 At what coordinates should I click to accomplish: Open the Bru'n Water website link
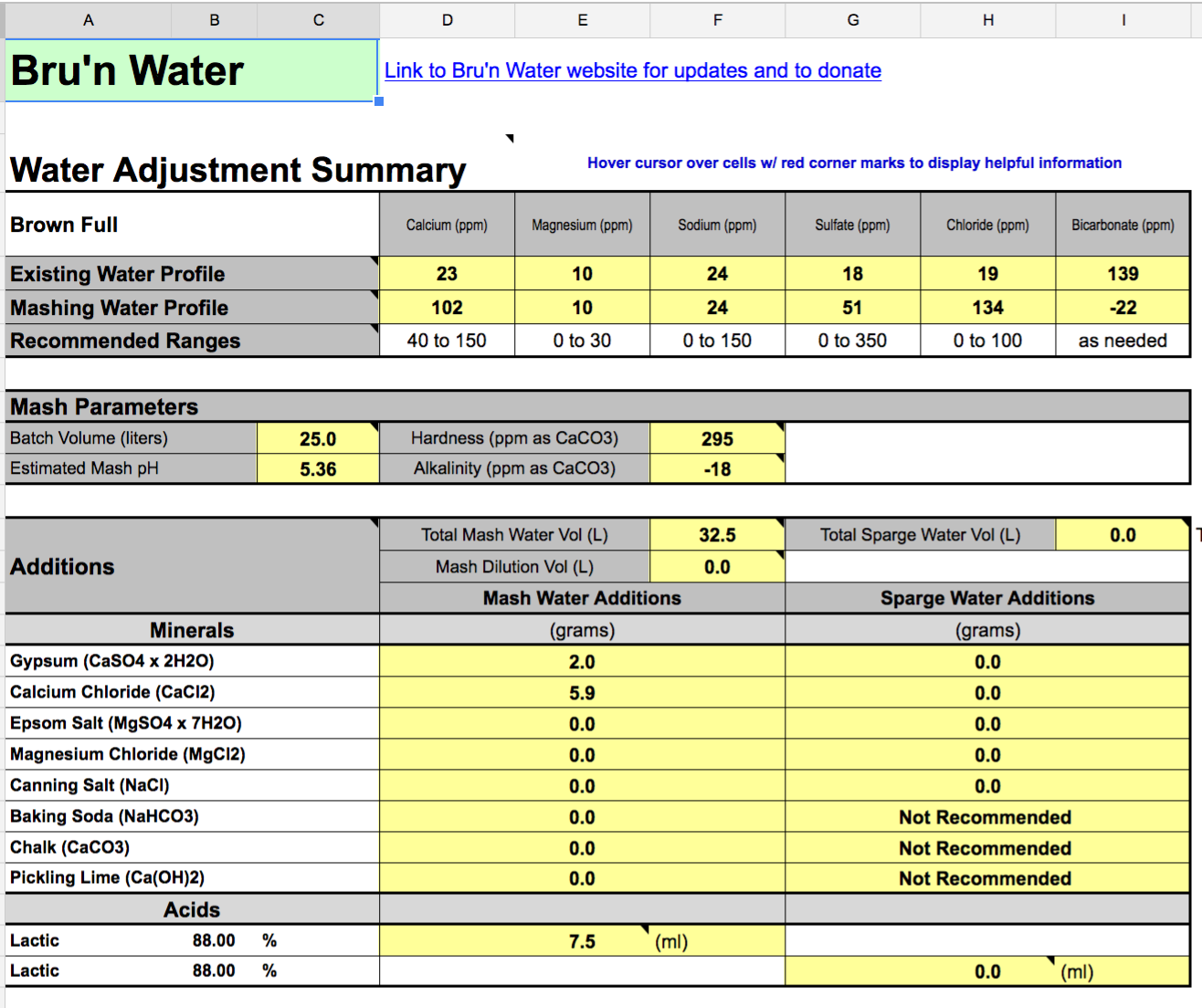tap(632, 70)
